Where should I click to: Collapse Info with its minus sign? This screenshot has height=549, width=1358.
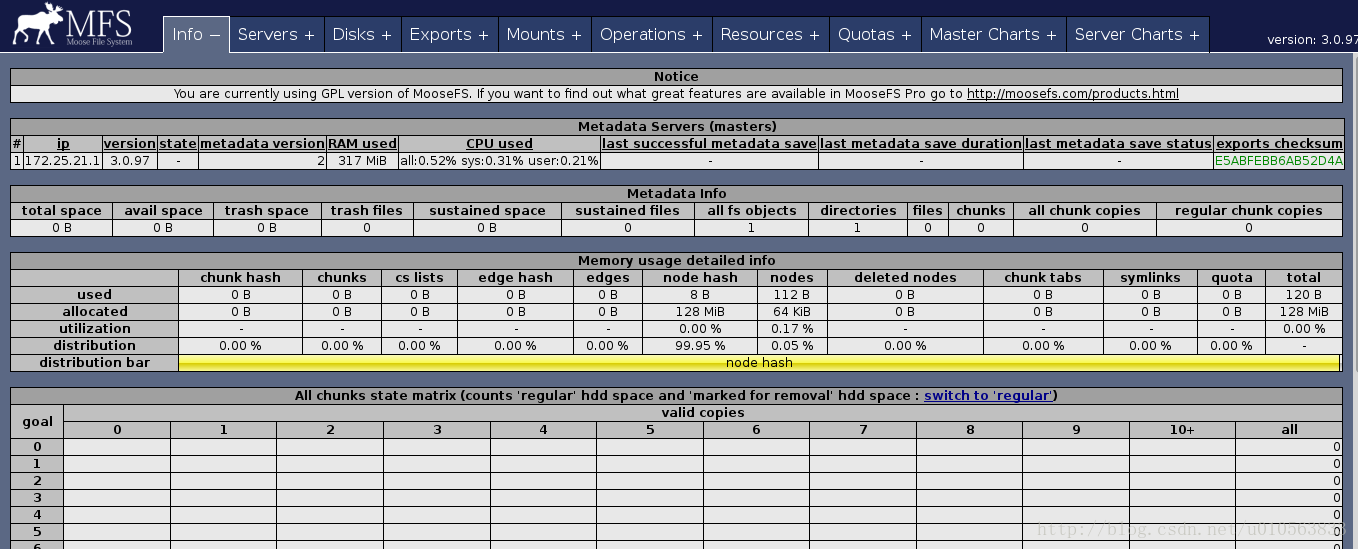[x=214, y=34]
